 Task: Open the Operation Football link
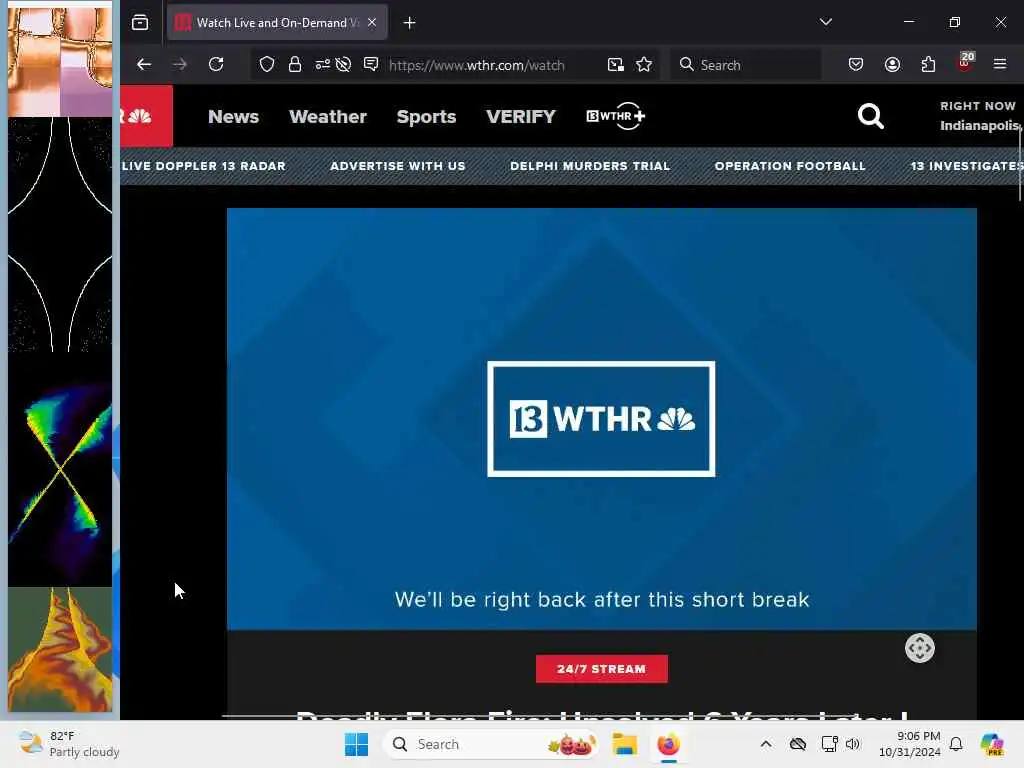[790, 166]
